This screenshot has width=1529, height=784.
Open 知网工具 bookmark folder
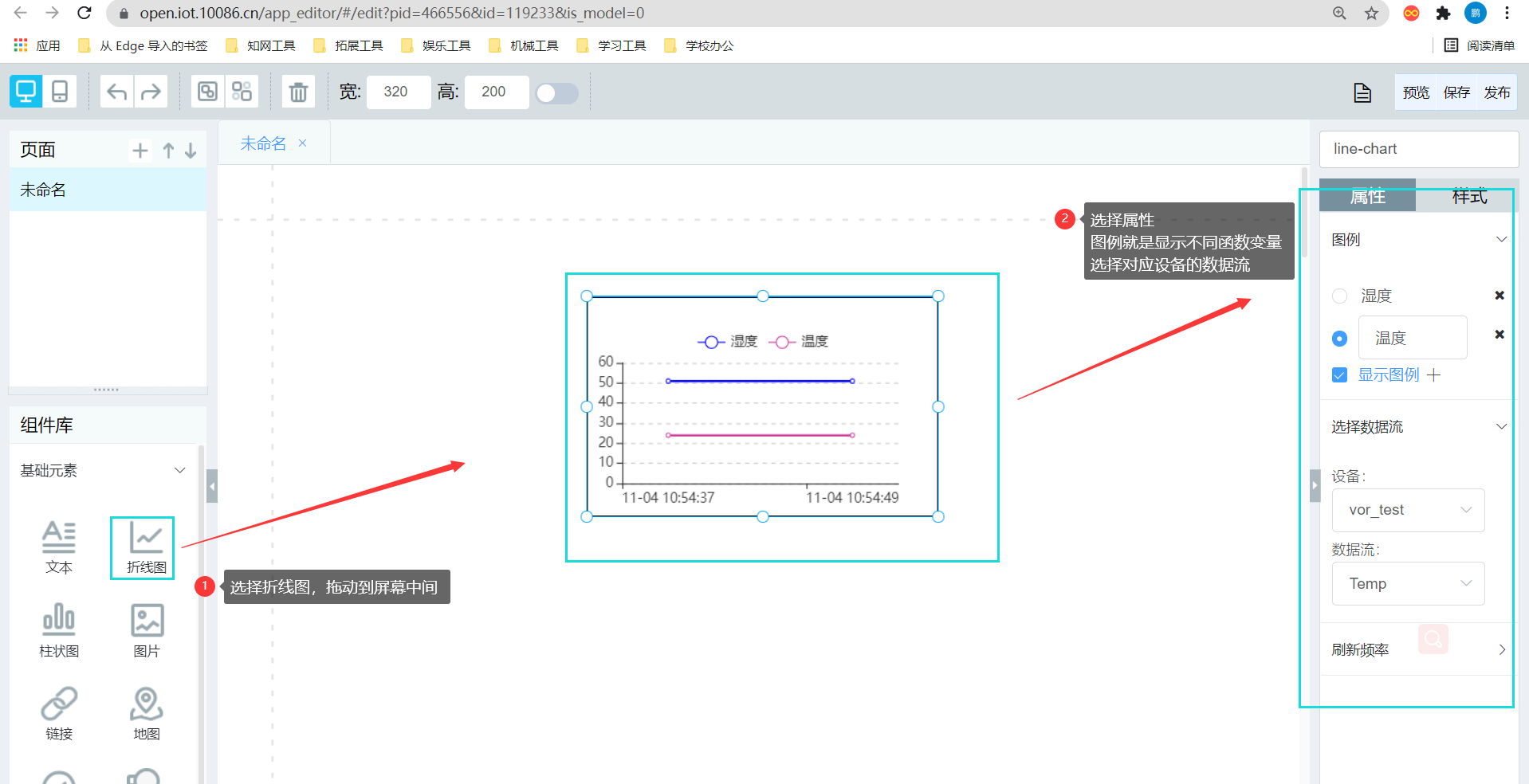pos(261,46)
